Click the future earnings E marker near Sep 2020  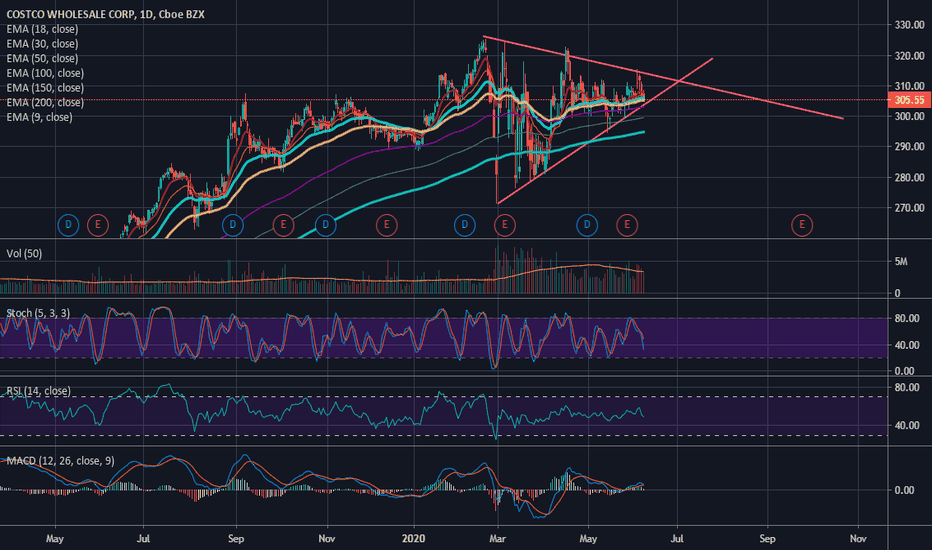pos(802,225)
